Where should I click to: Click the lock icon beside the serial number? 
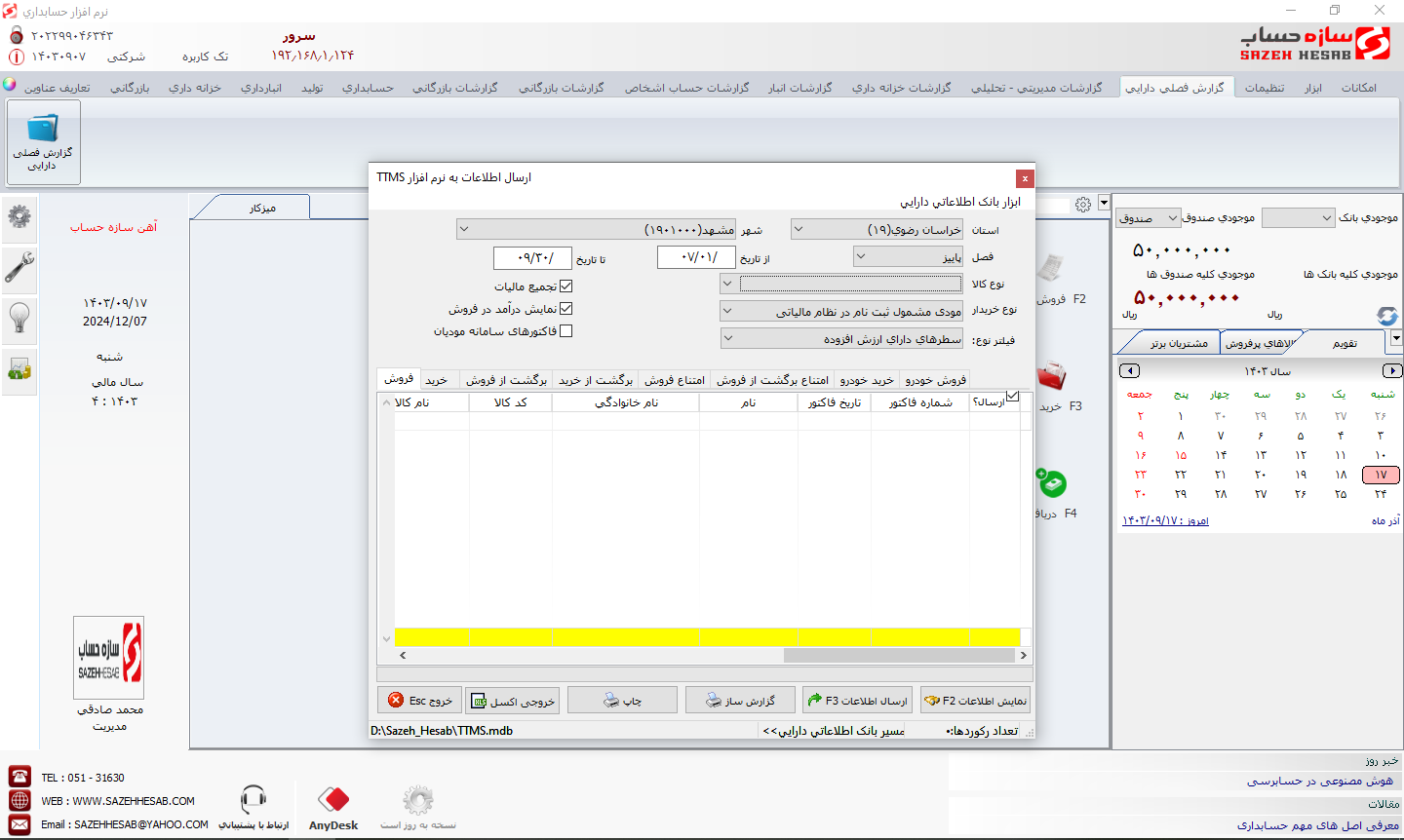tap(16, 35)
